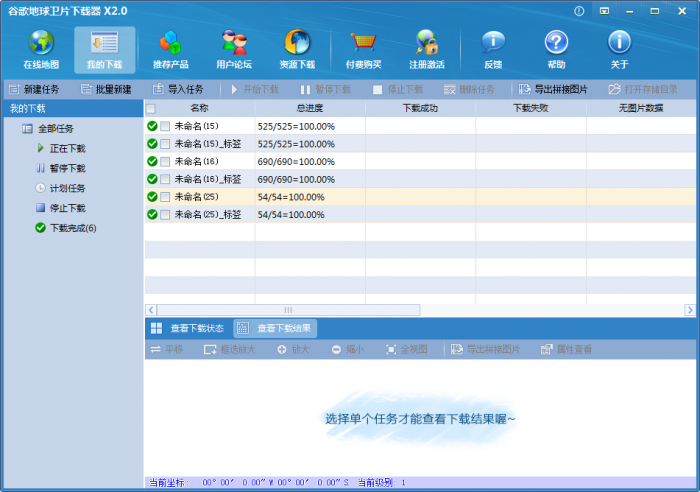Click the 缩小 zoom out tool

click(x=348, y=349)
